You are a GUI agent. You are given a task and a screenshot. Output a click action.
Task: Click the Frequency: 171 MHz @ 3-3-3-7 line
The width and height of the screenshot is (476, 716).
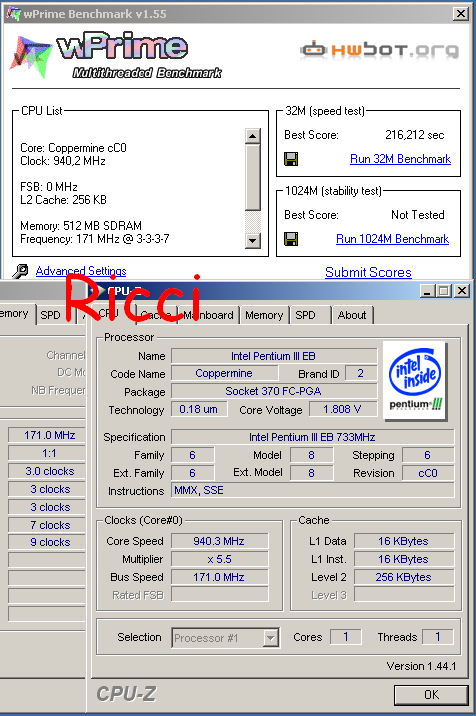tap(95, 239)
